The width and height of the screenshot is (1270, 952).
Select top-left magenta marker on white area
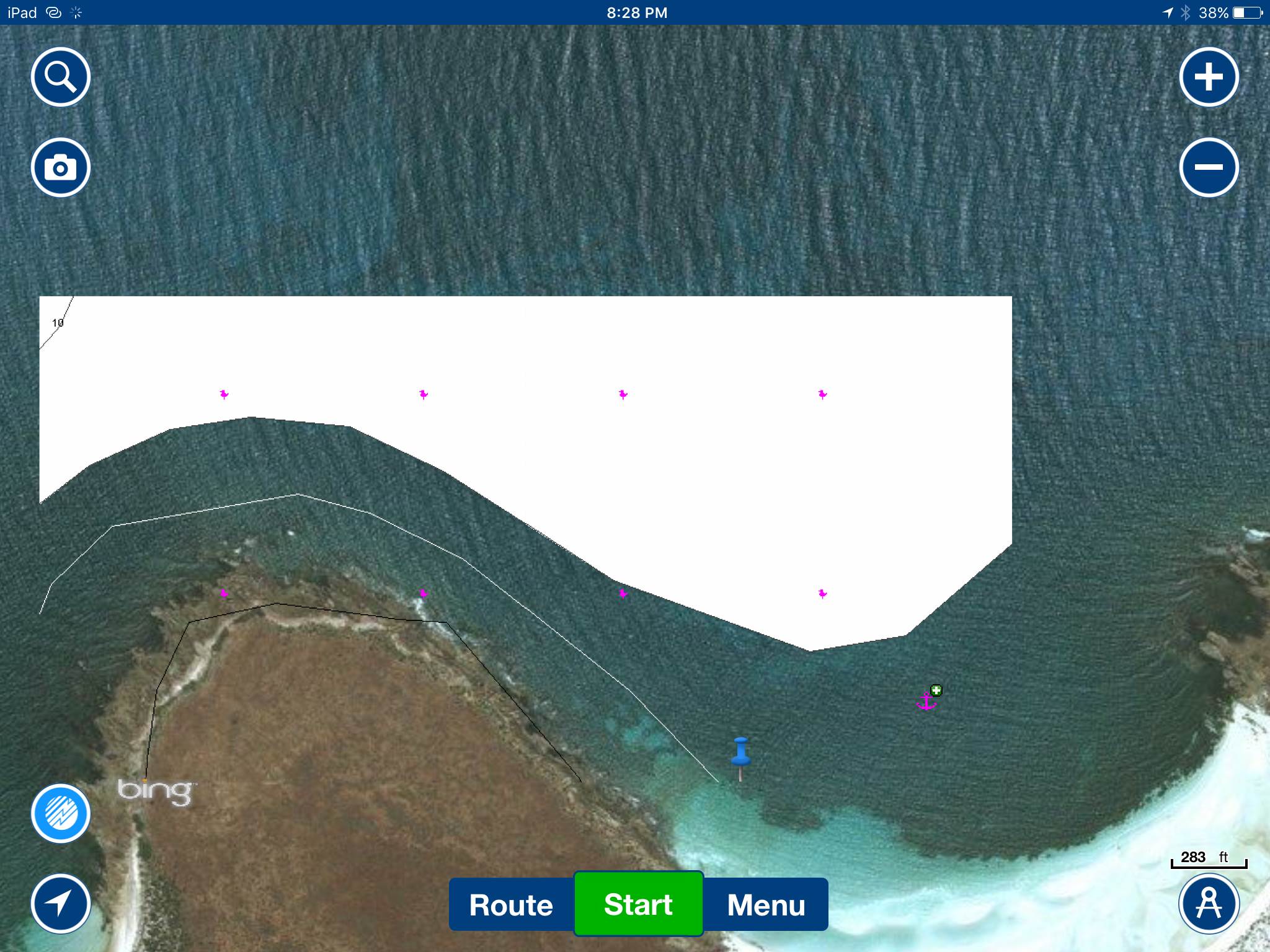pos(224,394)
